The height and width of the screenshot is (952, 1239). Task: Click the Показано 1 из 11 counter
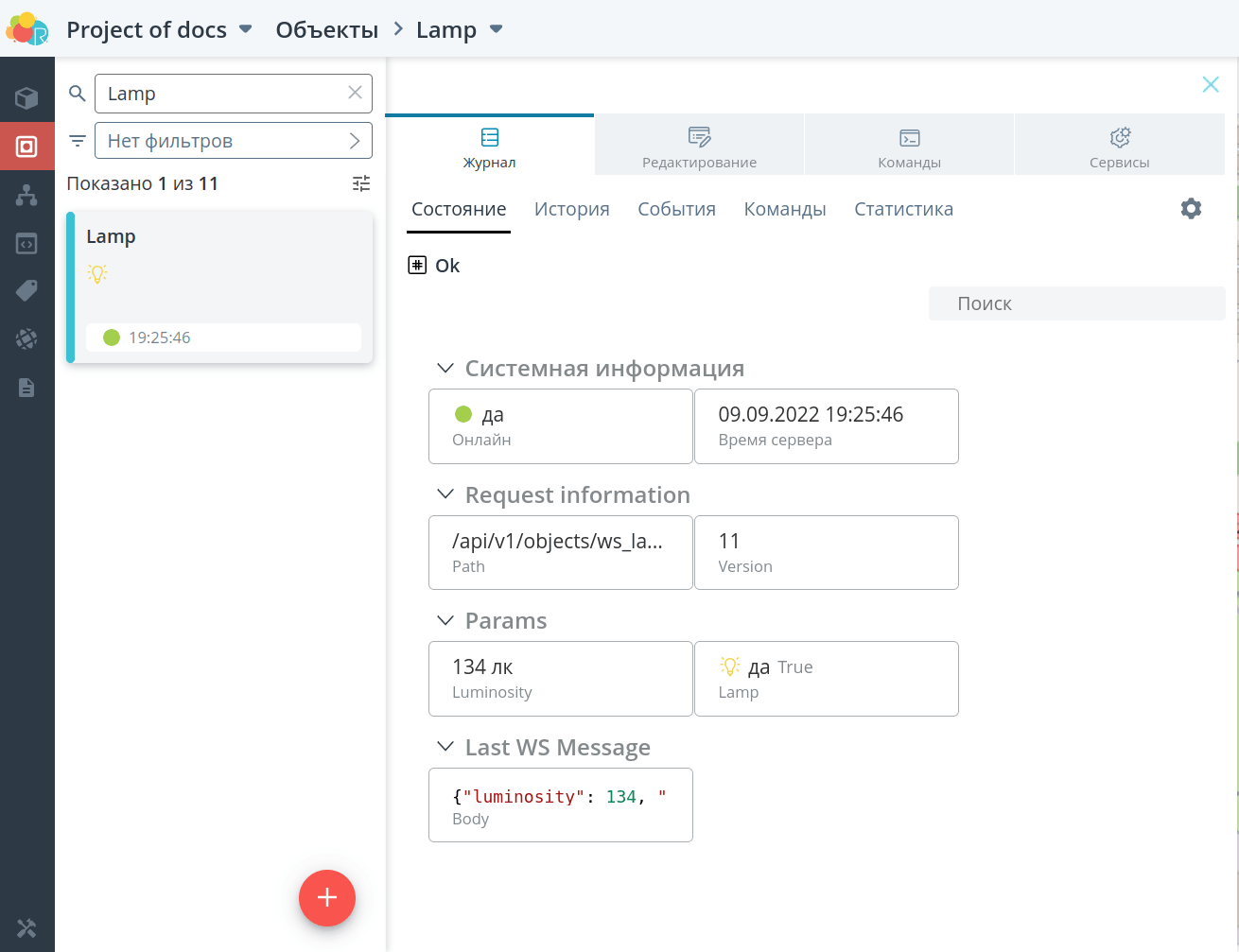[x=143, y=183]
